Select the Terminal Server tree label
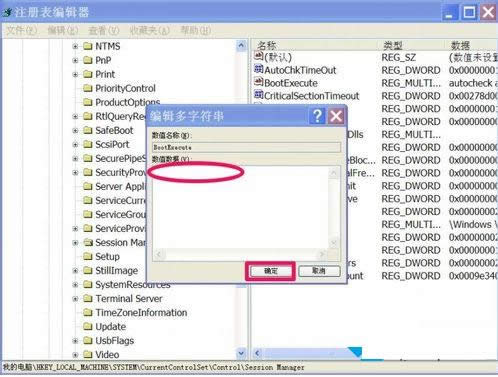The height and width of the screenshot is (377, 498). click(x=129, y=299)
